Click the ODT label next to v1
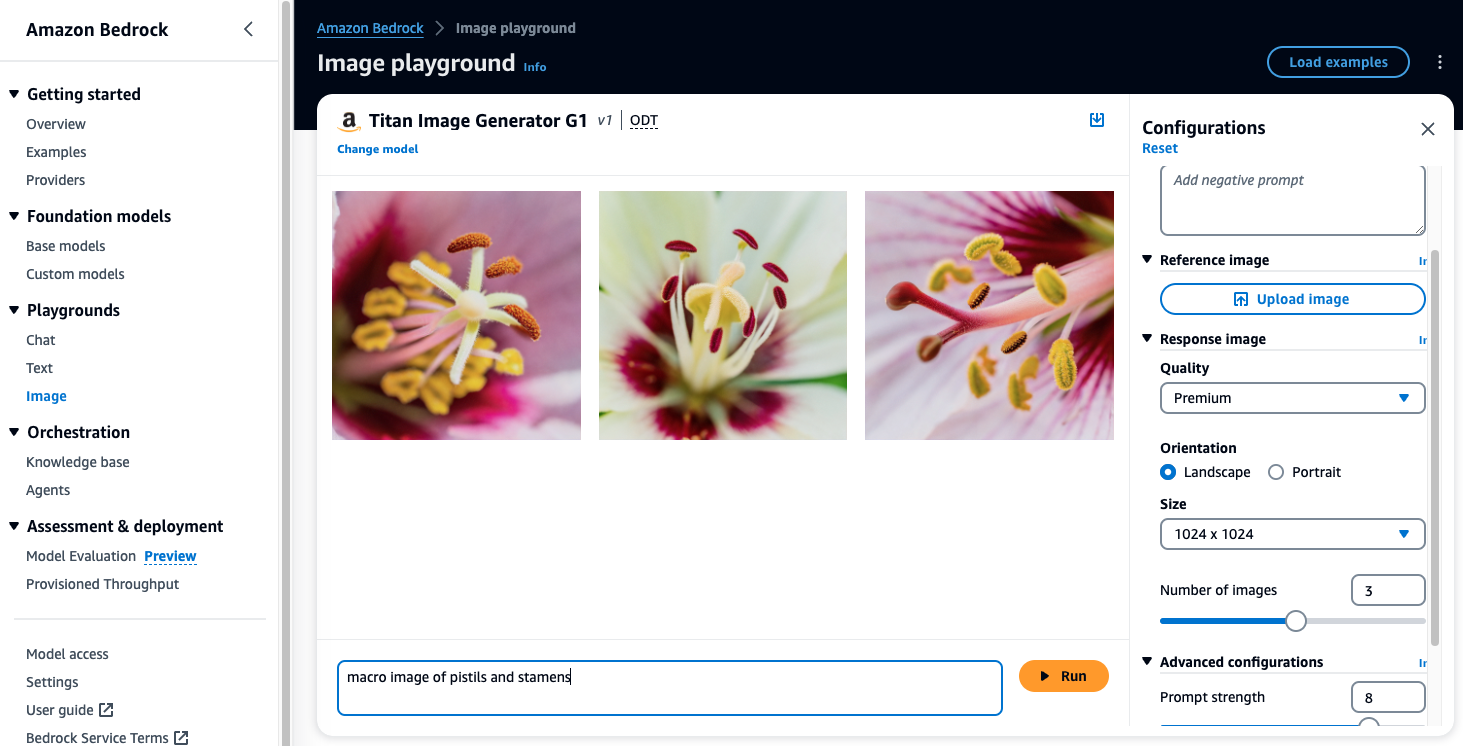The image size is (1463, 746). (x=644, y=121)
